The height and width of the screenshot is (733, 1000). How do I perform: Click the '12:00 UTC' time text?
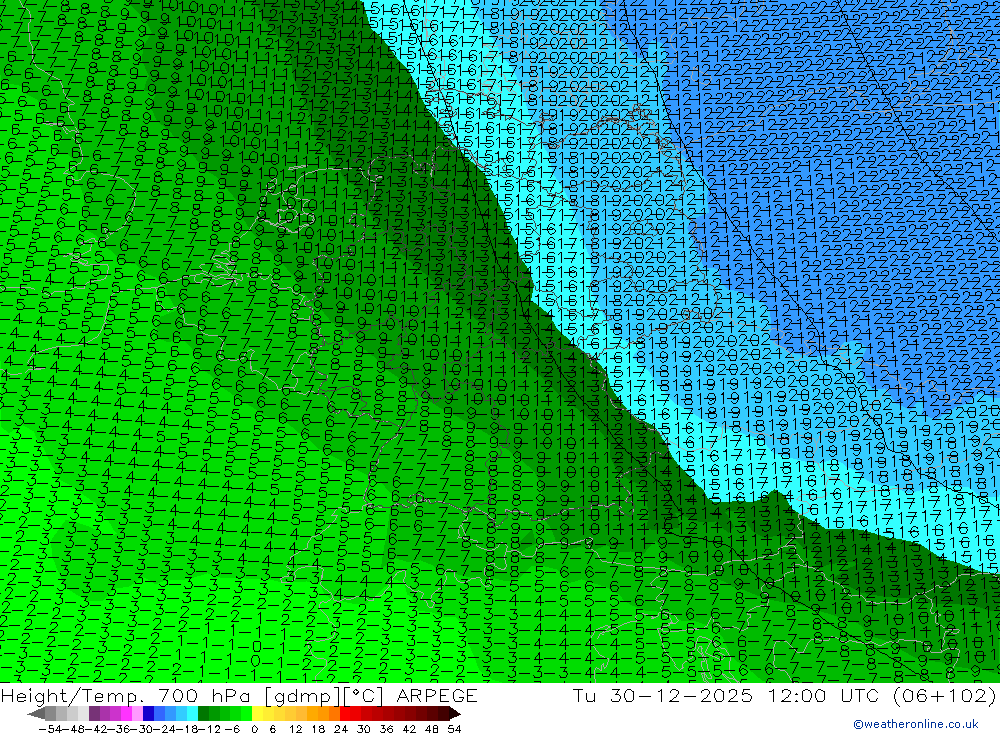[x=823, y=695]
